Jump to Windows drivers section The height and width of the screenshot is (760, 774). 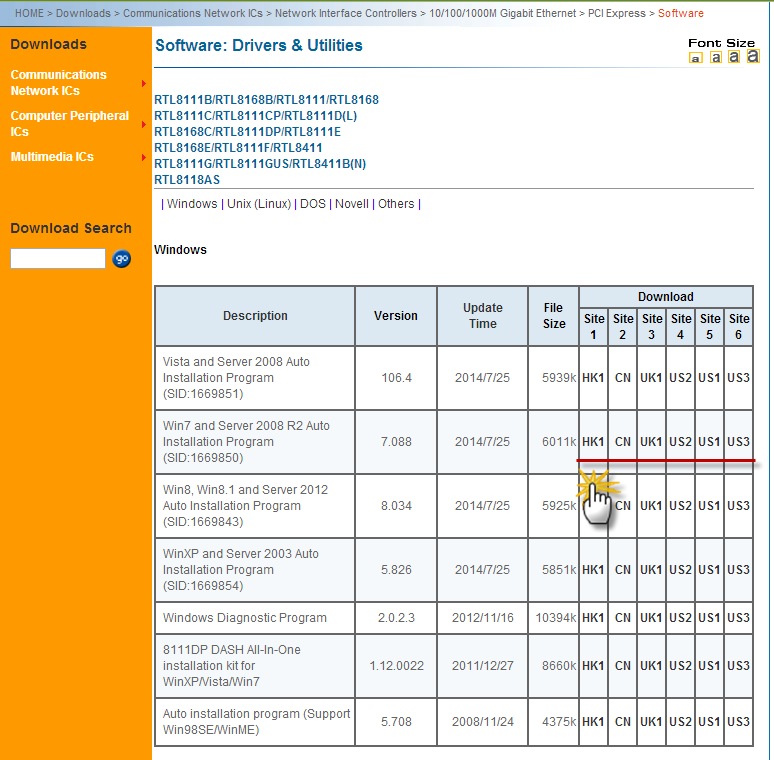(x=192, y=204)
